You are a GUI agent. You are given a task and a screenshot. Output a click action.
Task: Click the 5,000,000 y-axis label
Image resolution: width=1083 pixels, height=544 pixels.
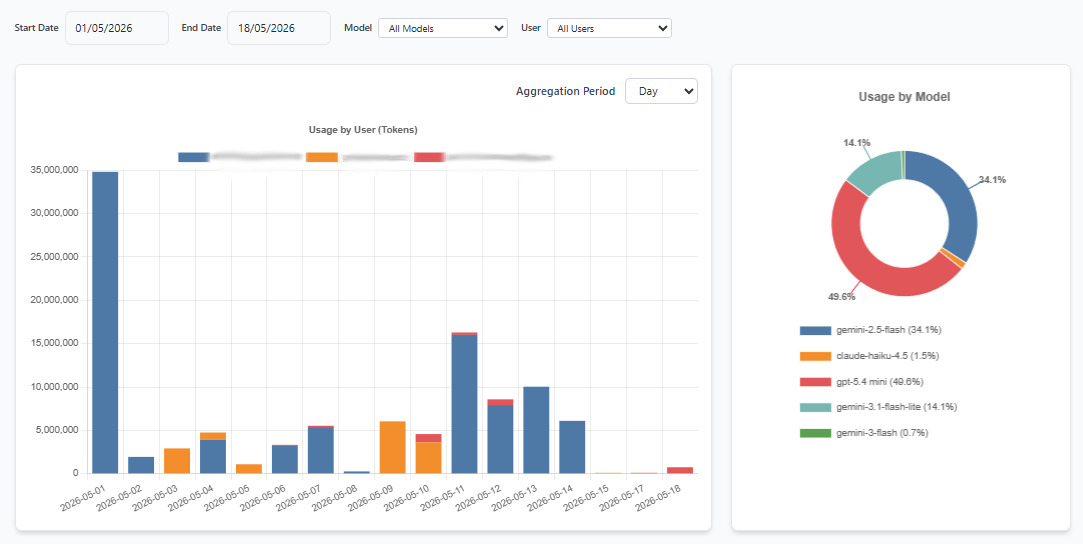(56, 430)
